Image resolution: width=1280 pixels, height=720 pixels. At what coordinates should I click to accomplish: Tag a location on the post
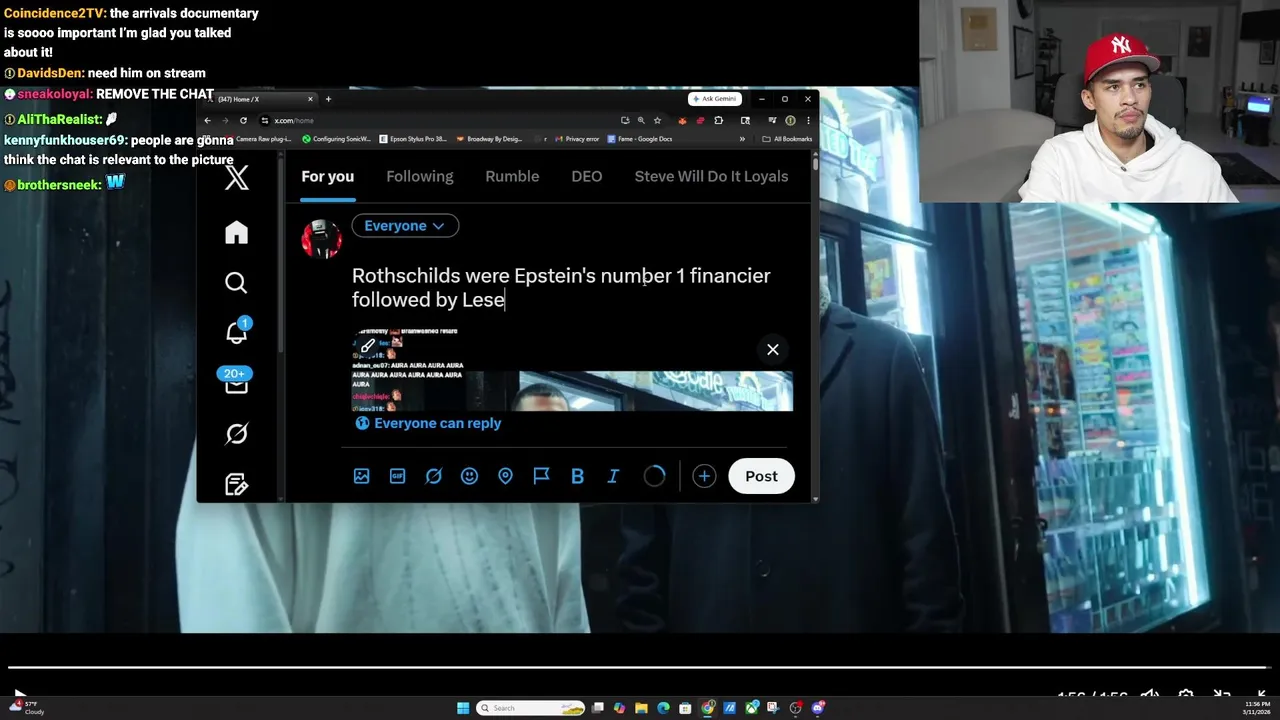(x=505, y=476)
